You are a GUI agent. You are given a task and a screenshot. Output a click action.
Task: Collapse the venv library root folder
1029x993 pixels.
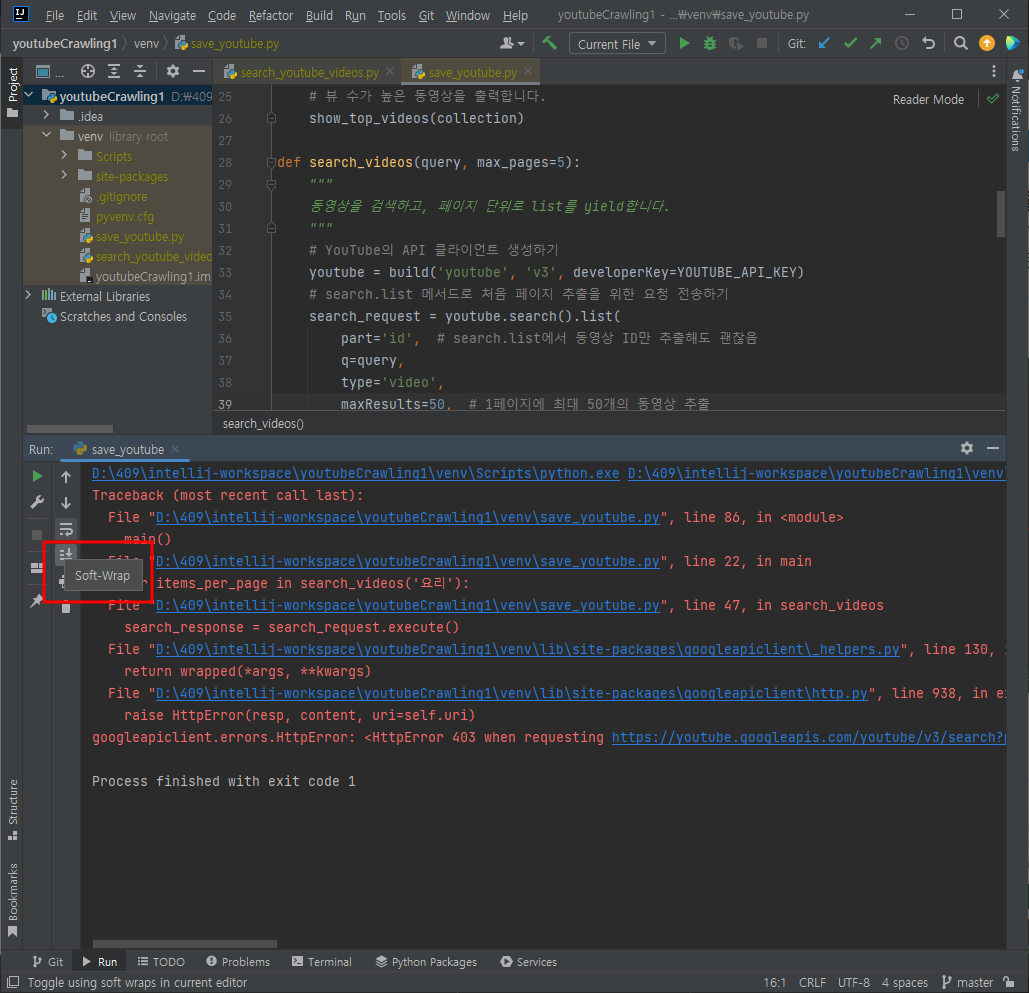pos(46,135)
